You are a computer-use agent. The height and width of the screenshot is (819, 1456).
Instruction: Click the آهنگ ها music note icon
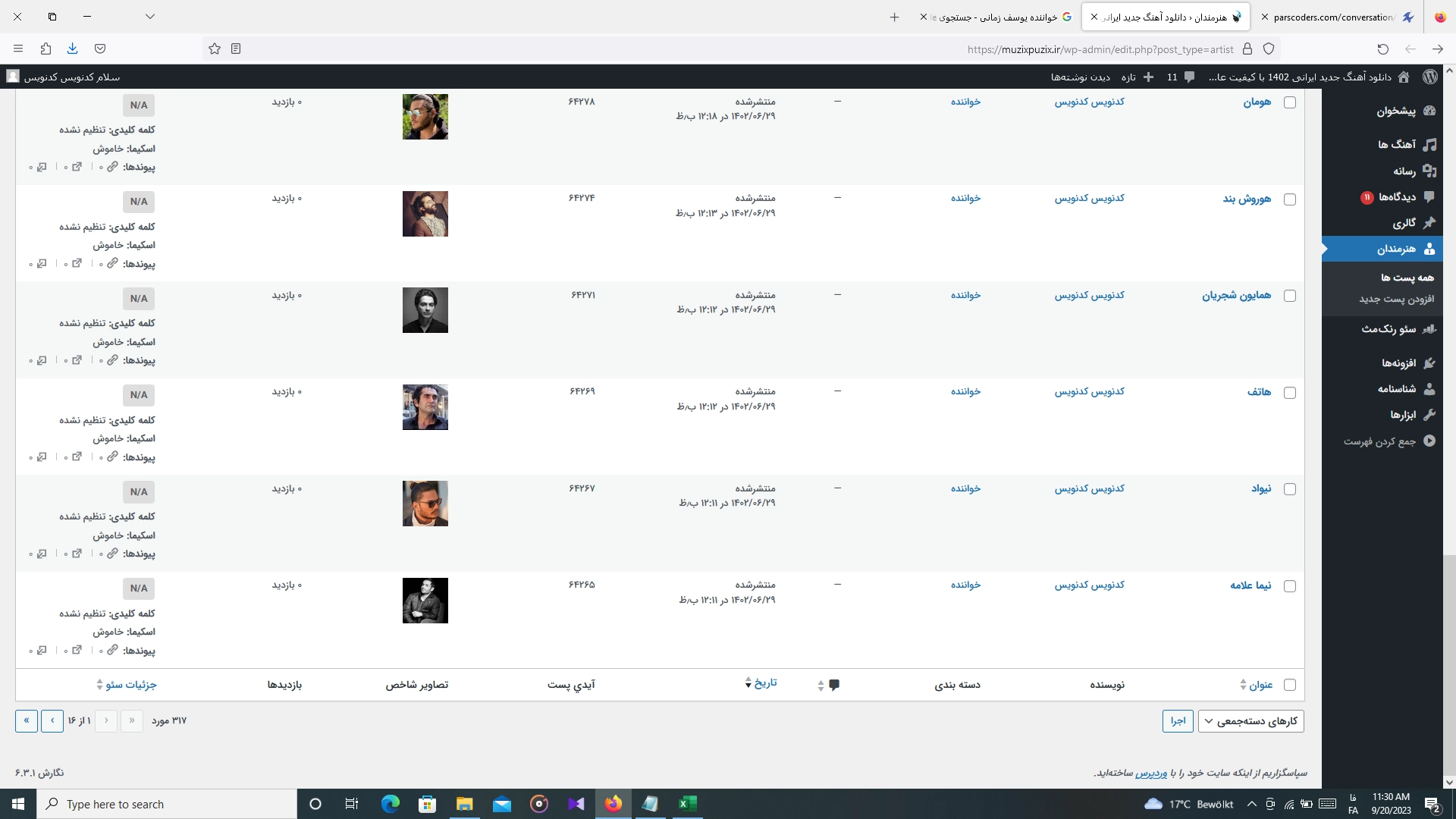1429,144
